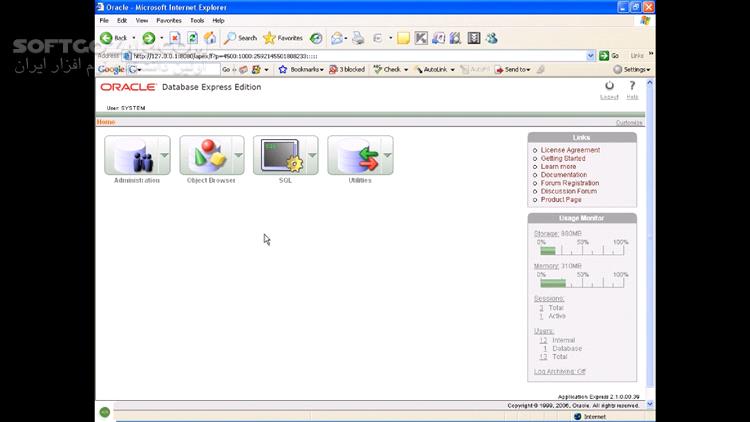750x422 pixels.
Task: Click the Check spelling button
Action: [x=390, y=69]
